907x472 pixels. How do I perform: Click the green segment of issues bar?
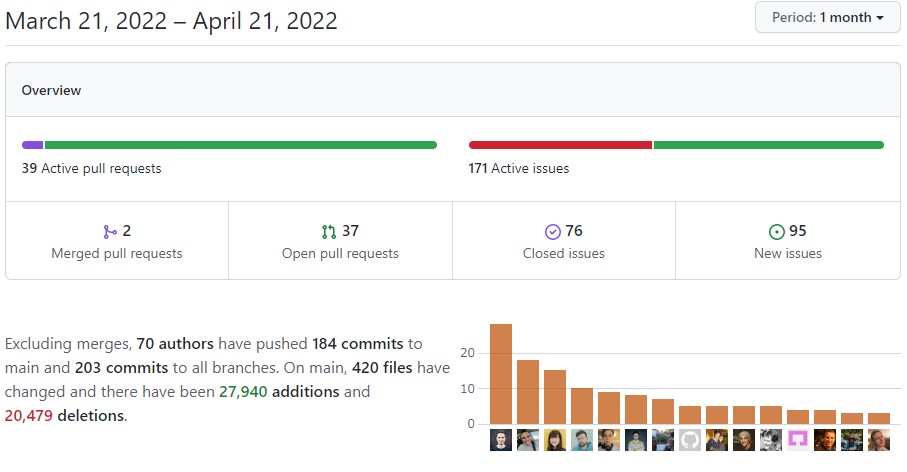click(x=769, y=145)
